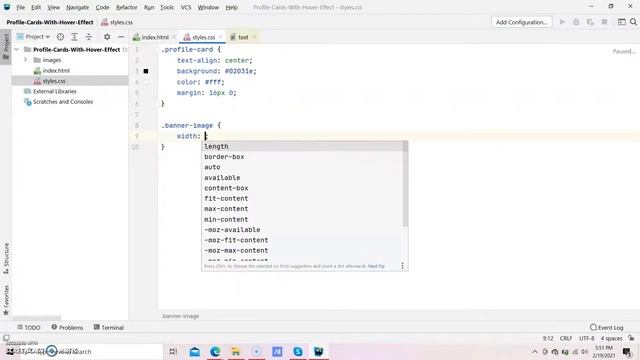
Task: Click the #fff color swatch in the gutter
Action: (x=146, y=82)
